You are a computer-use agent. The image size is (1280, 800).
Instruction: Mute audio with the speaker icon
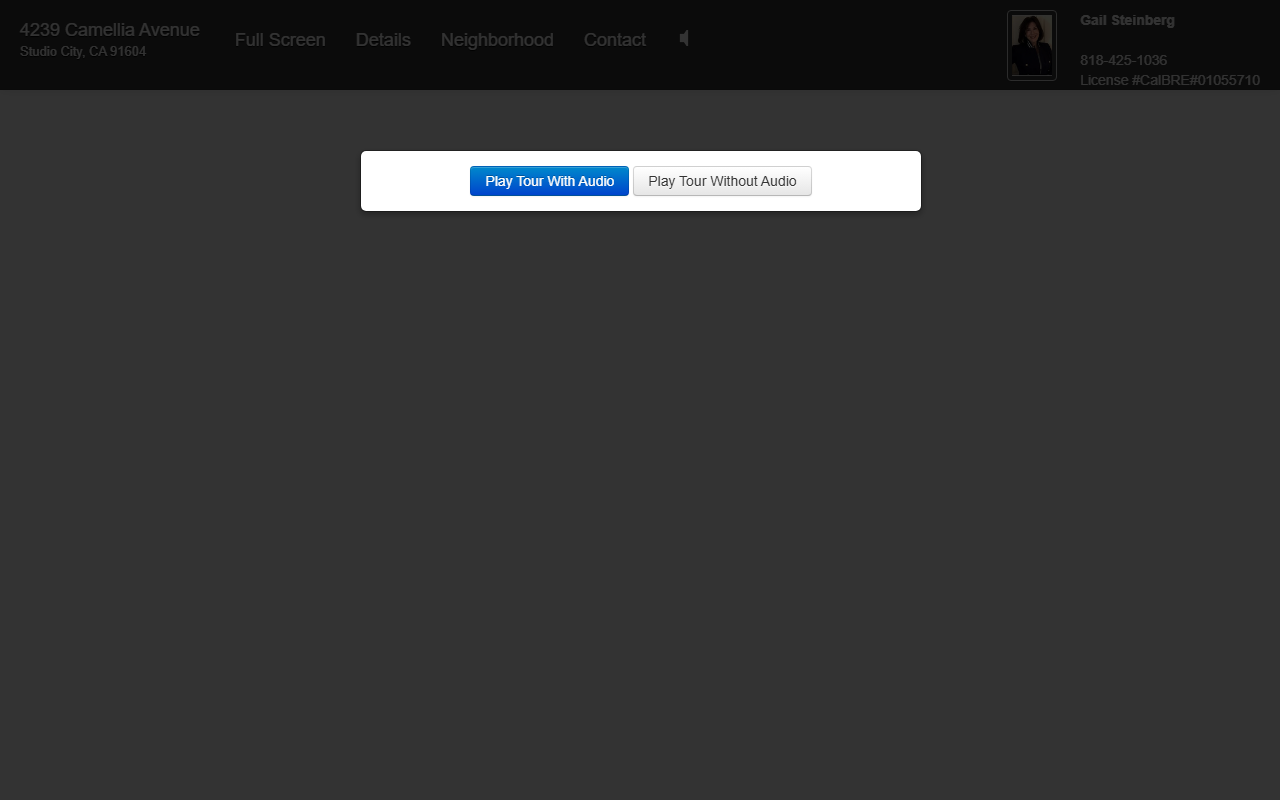pos(684,38)
